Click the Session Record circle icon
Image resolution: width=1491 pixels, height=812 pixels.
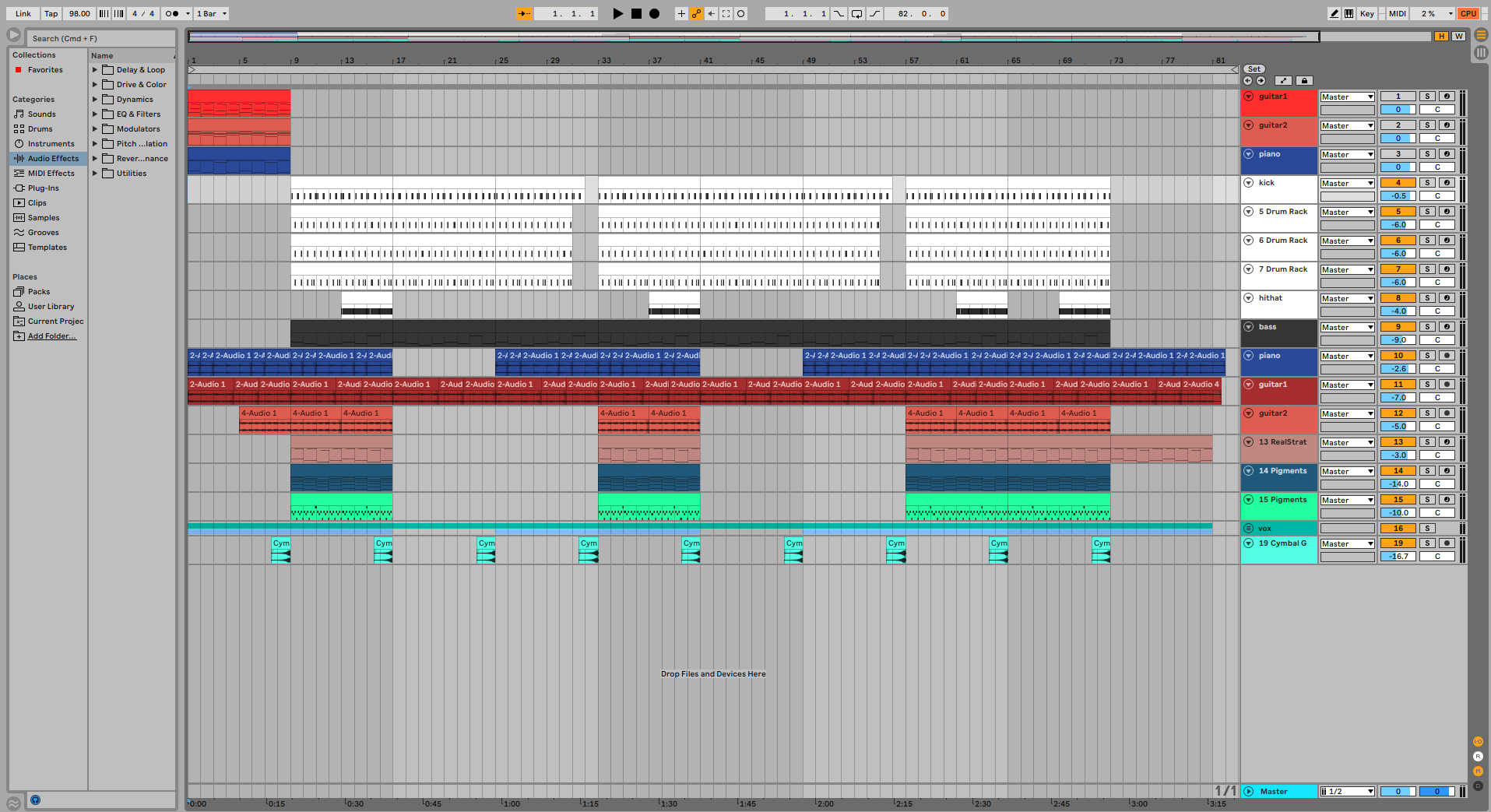click(x=741, y=13)
